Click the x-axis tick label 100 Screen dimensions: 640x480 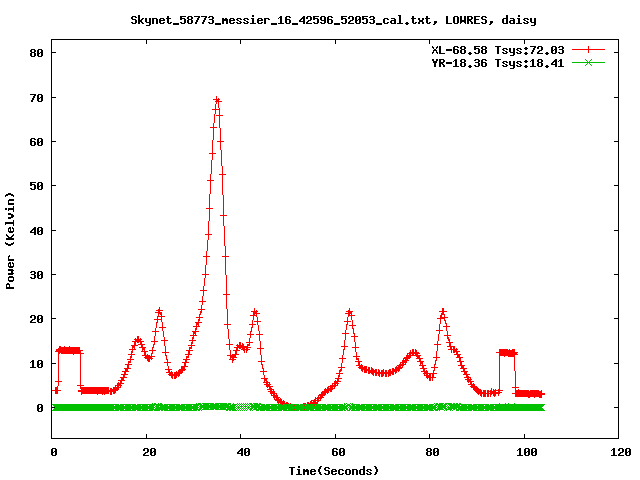526,452
